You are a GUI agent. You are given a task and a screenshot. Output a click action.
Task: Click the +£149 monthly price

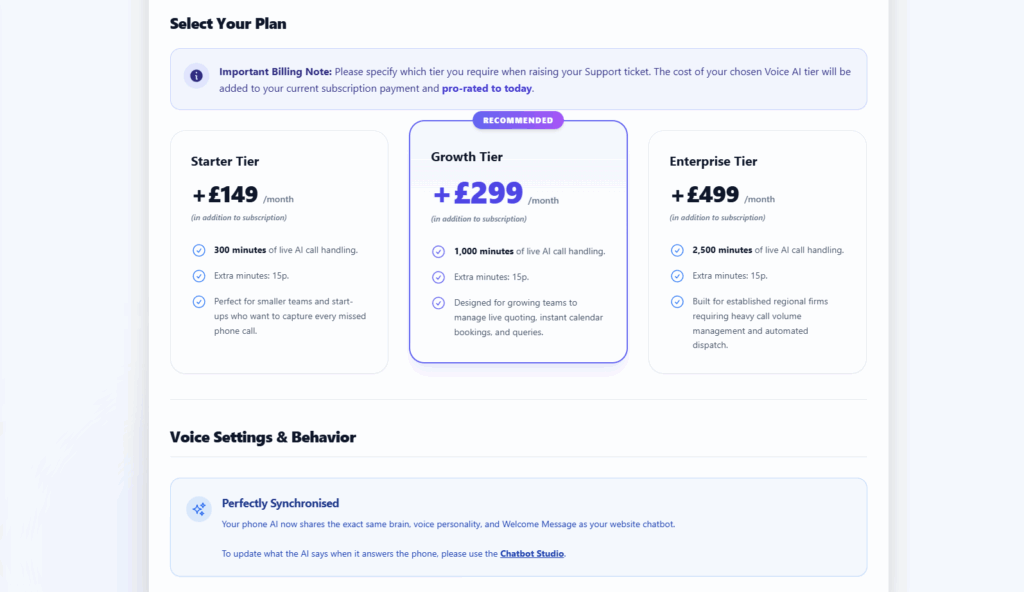tap(225, 195)
